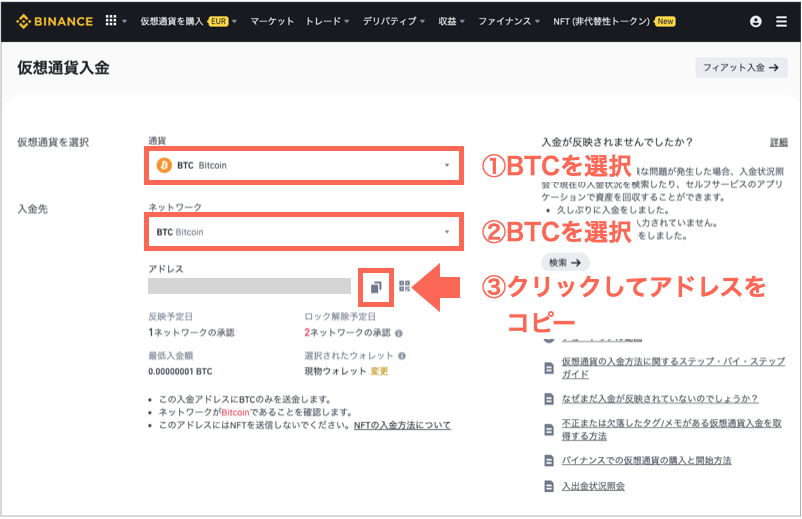Click document icon next to バイナンスでの仮想通貨の購入
The height and width of the screenshot is (519, 802).
(x=549, y=461)
